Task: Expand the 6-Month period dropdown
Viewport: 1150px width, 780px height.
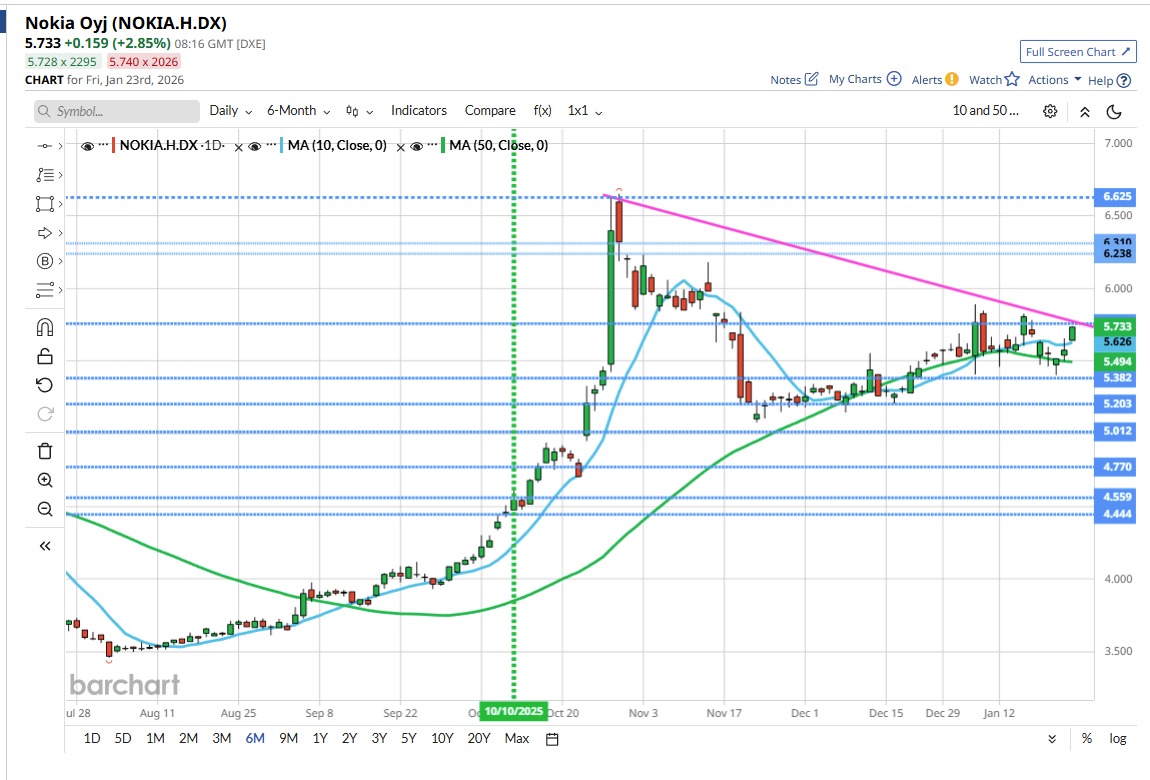Action: [299, 111]
